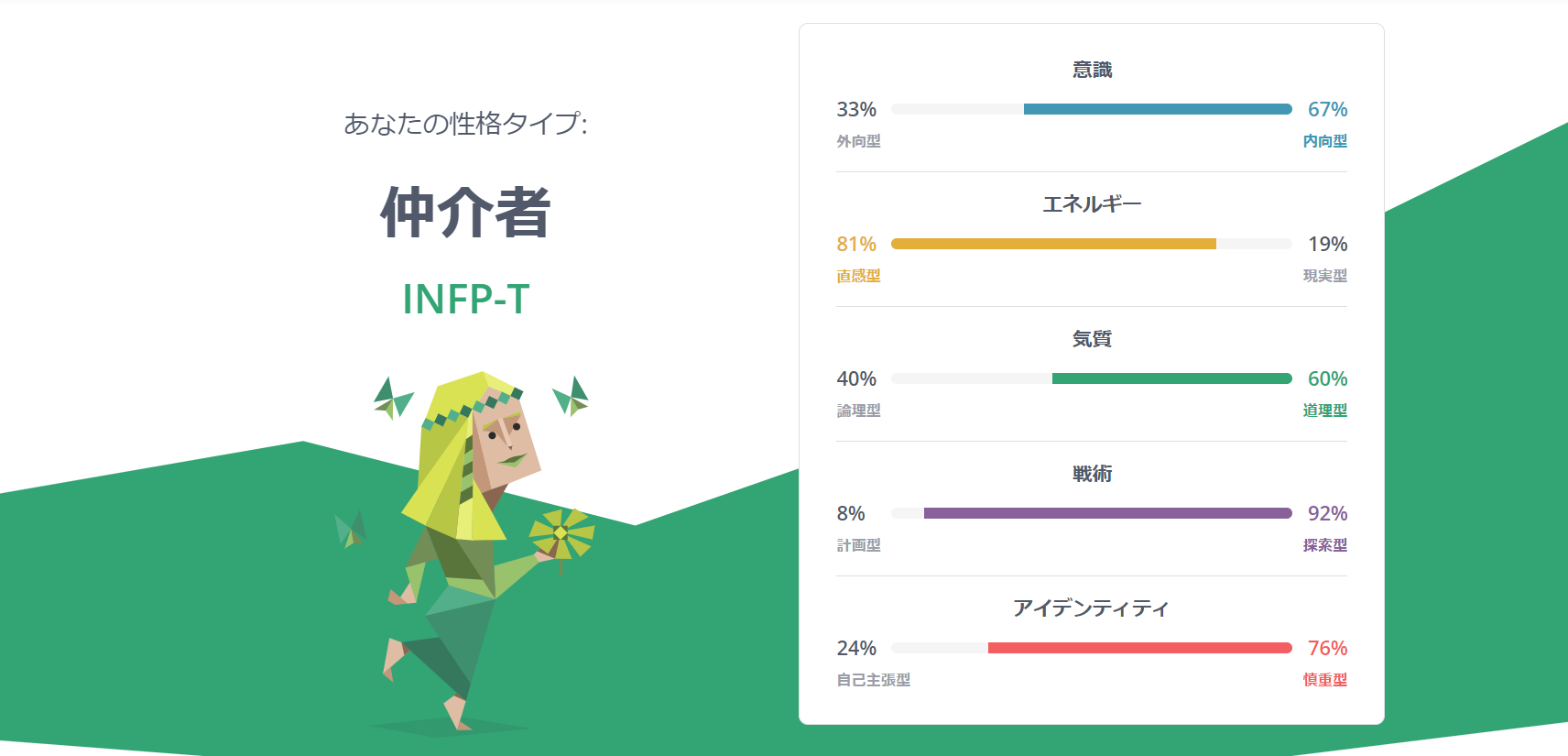Click the yellow flower in character's hand
Viewport: 1568px width, 756px height.
[561, 533]
